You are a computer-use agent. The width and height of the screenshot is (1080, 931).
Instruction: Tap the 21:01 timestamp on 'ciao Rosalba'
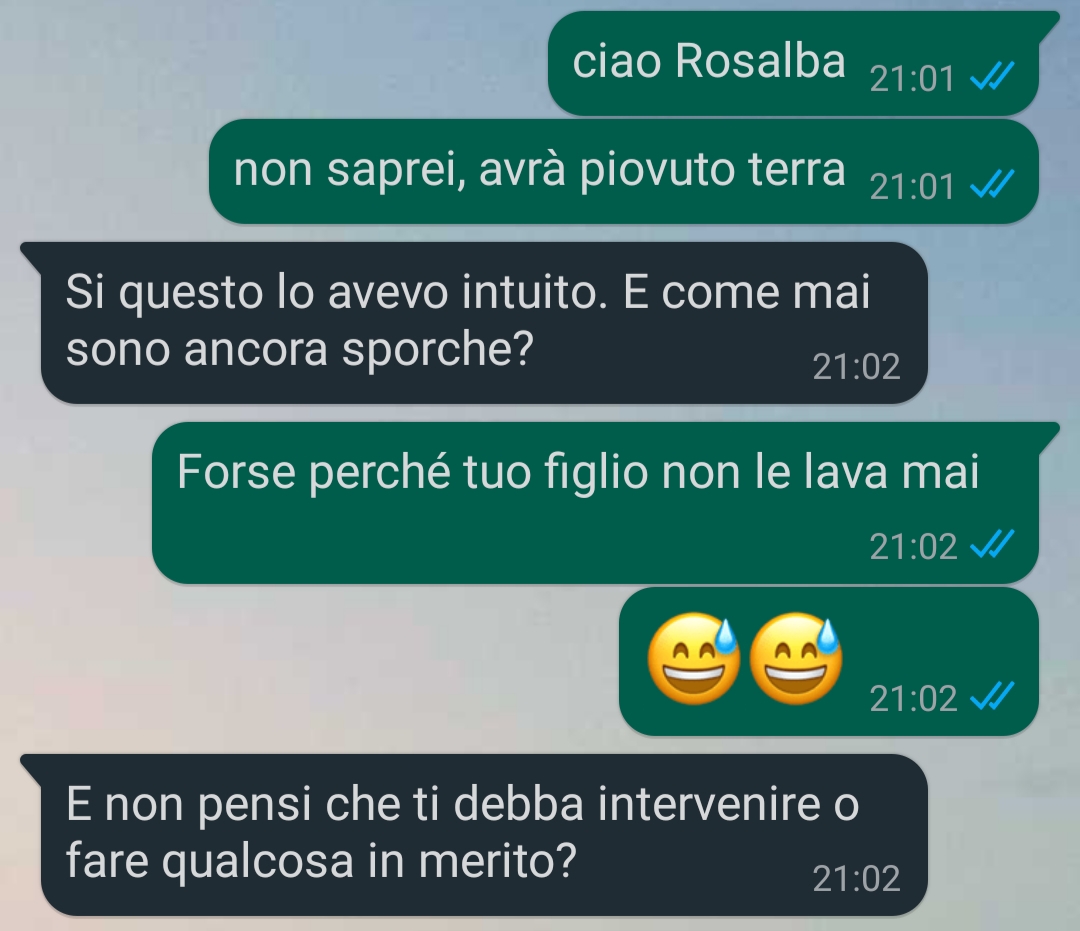[912, 79]
